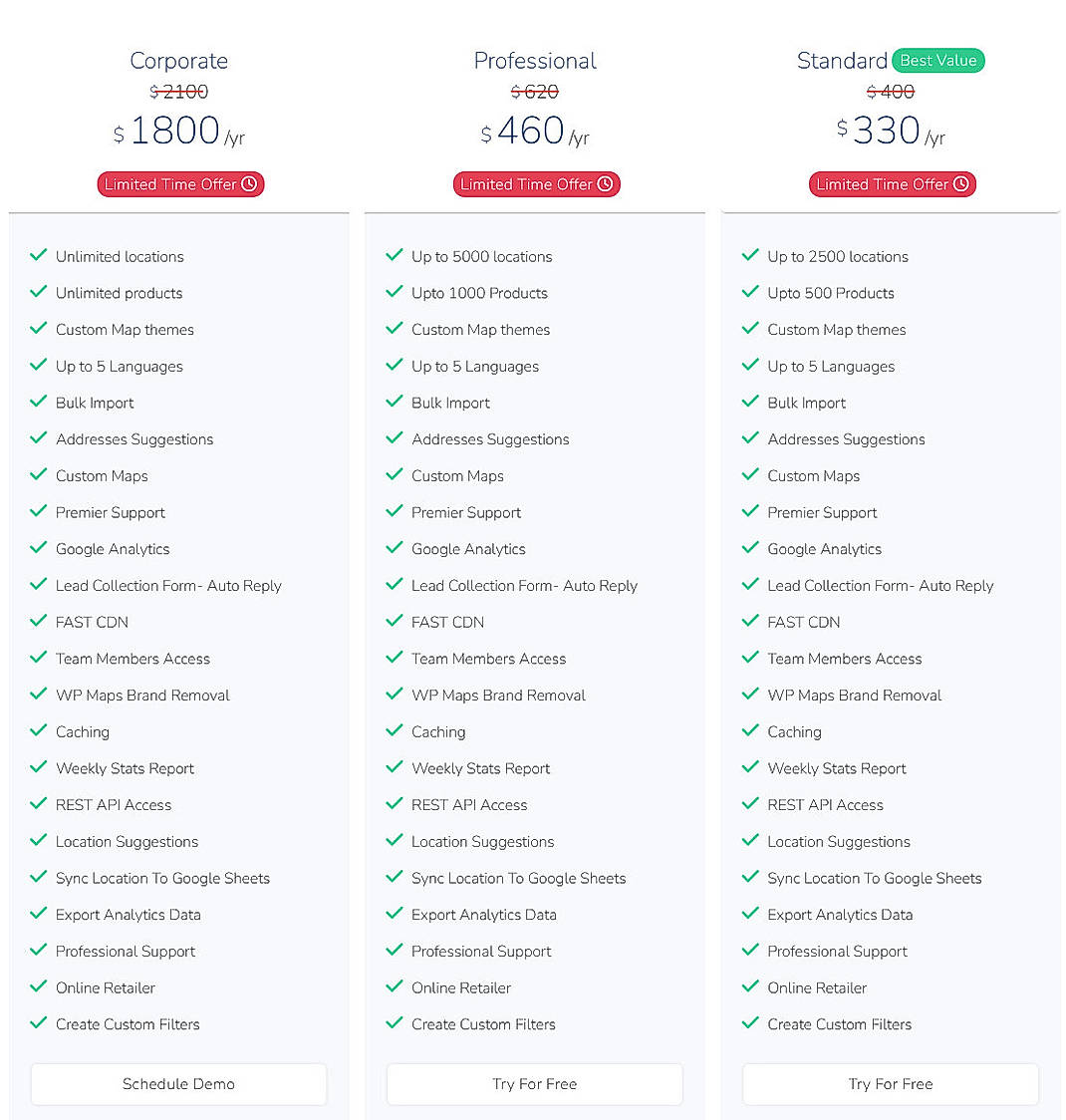Select the Sync Location To Google Sheets feature row
This screenshot has height=1120, width=1066.
[x=162, y=878]
